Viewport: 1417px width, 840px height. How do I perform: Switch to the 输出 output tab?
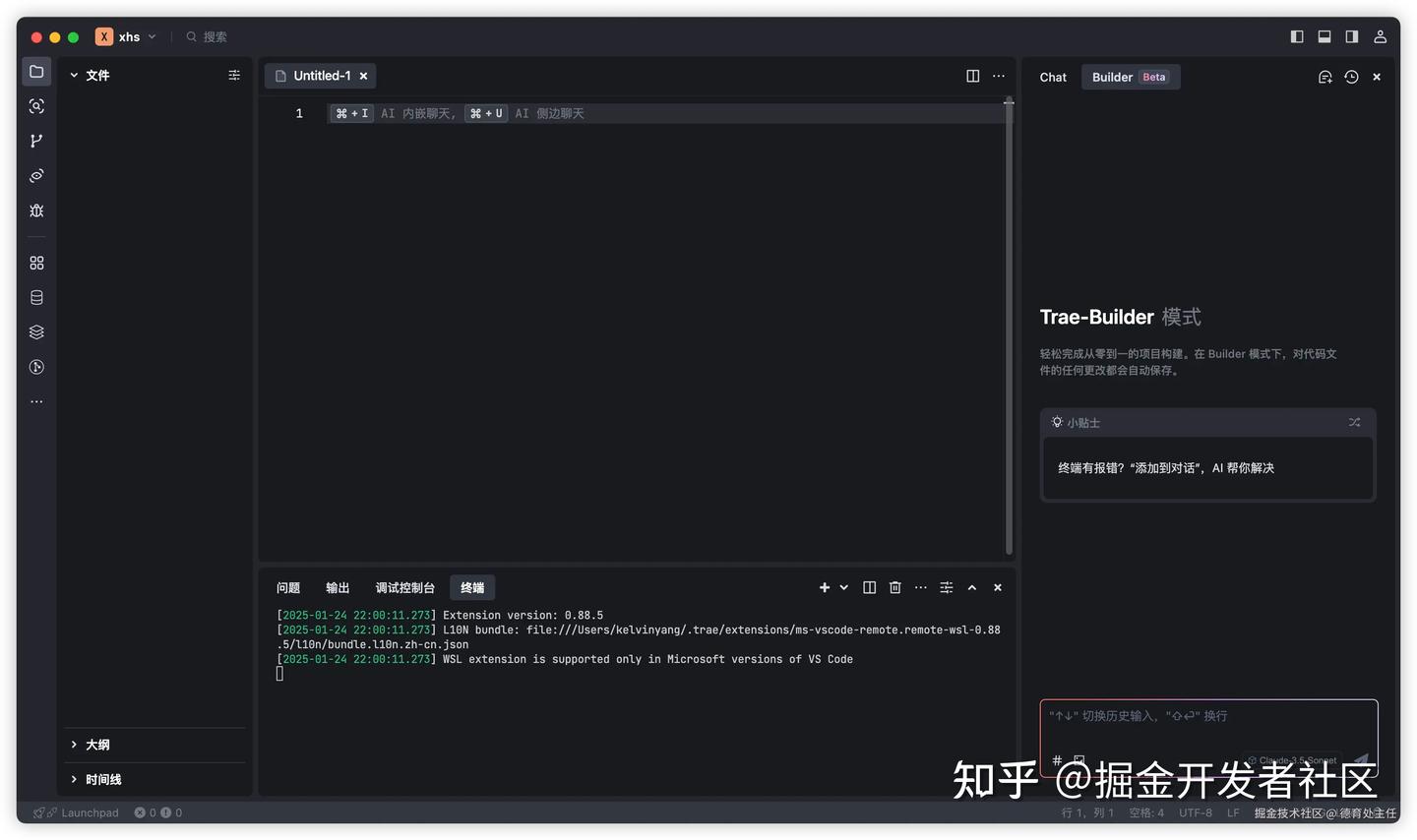338,587
